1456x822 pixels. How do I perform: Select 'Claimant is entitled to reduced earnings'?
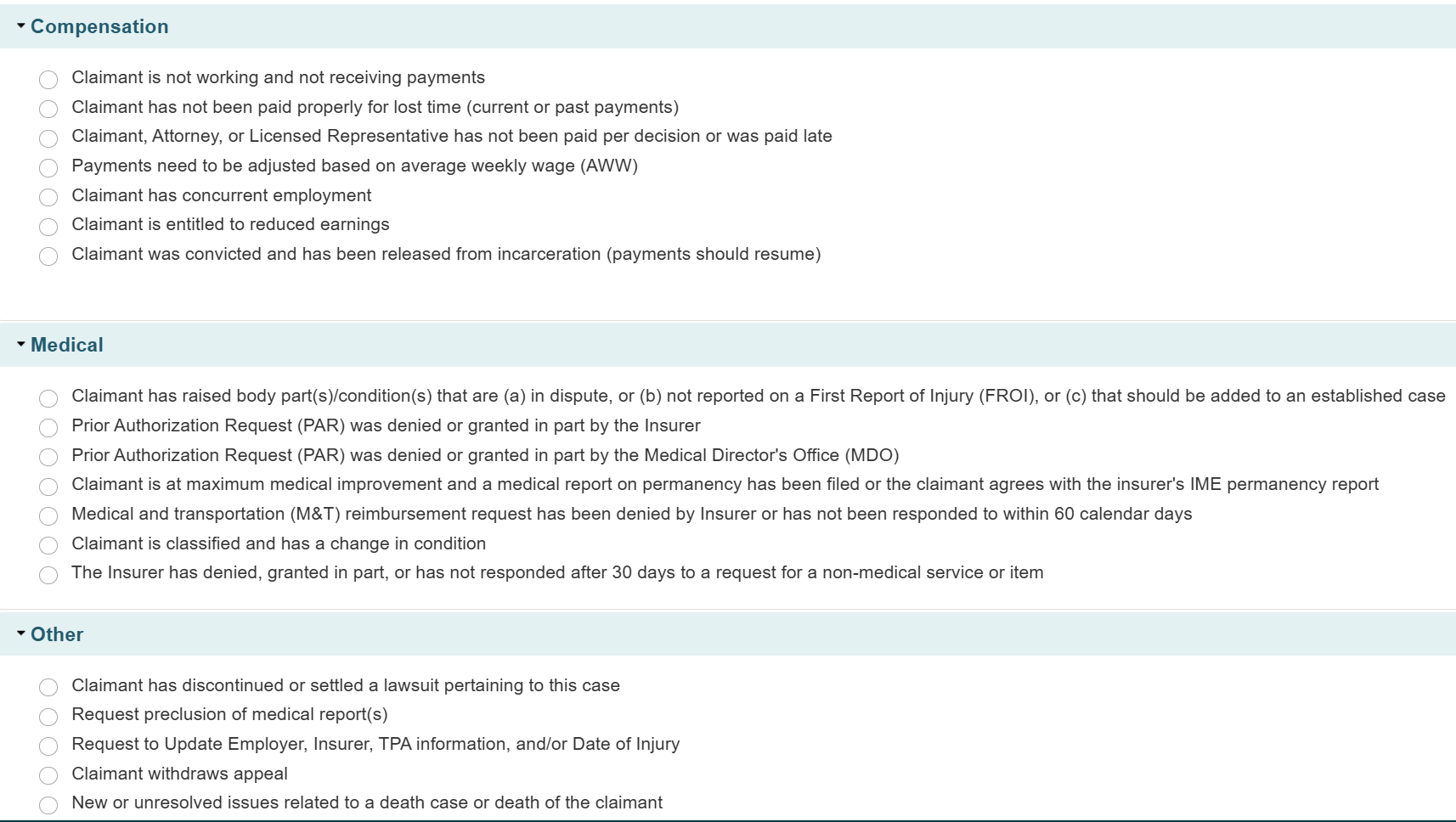[x=48, y=226]
